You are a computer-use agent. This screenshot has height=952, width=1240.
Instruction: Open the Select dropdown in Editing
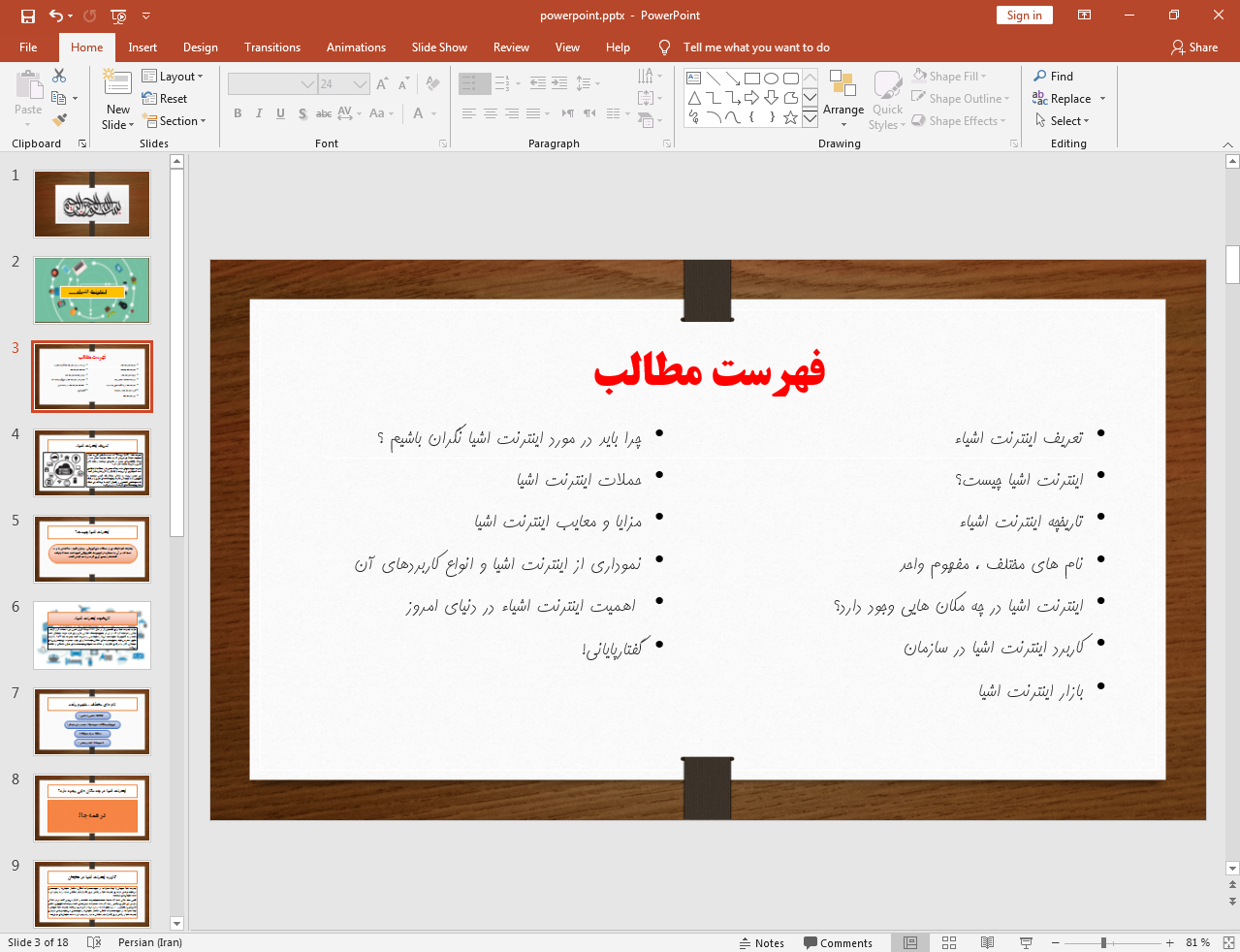coord(1063,120)
